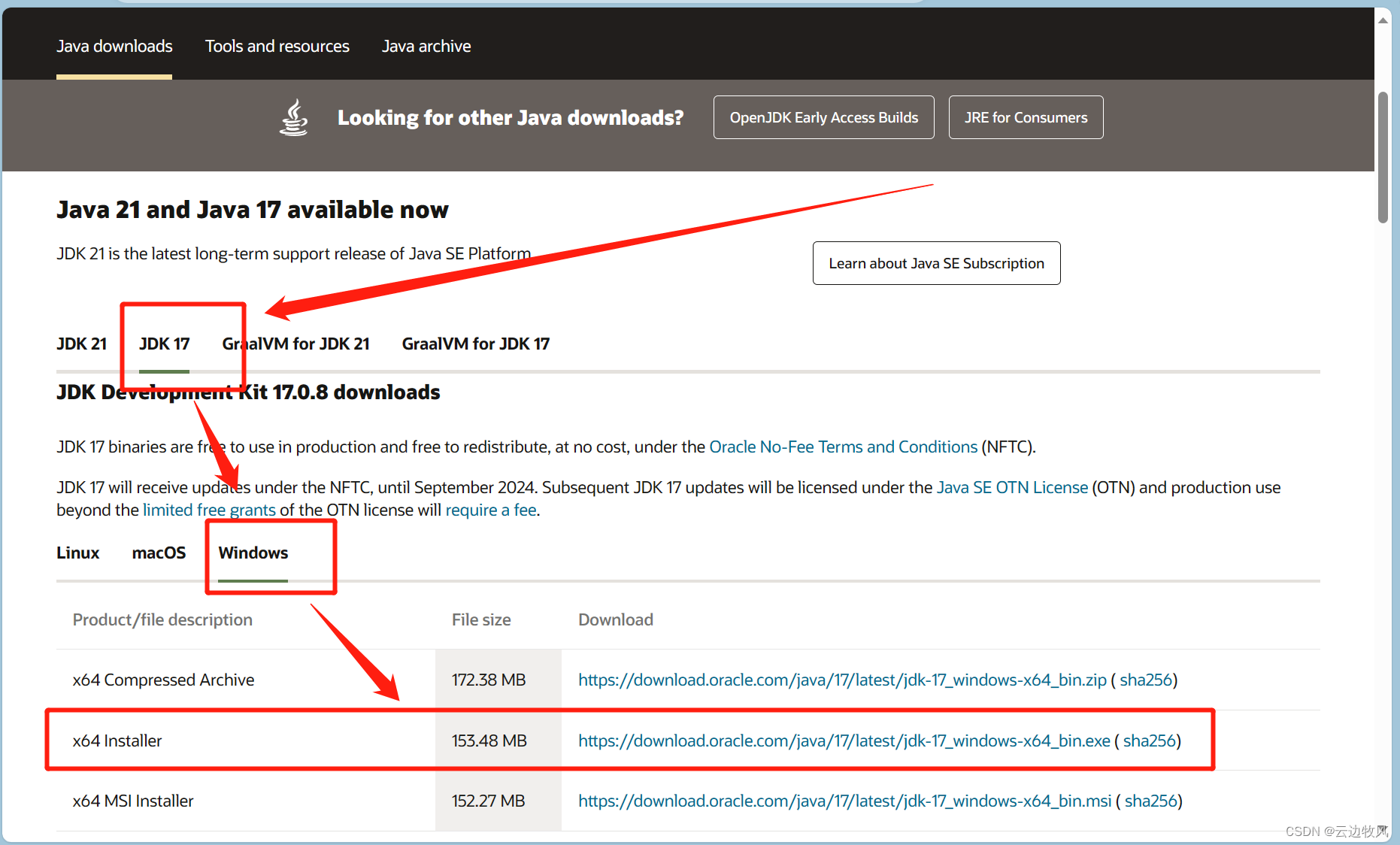This screenshot has width=1400, height=845.
Task: Switch to the Java archive tab
Action: click(x=426, y=47)
